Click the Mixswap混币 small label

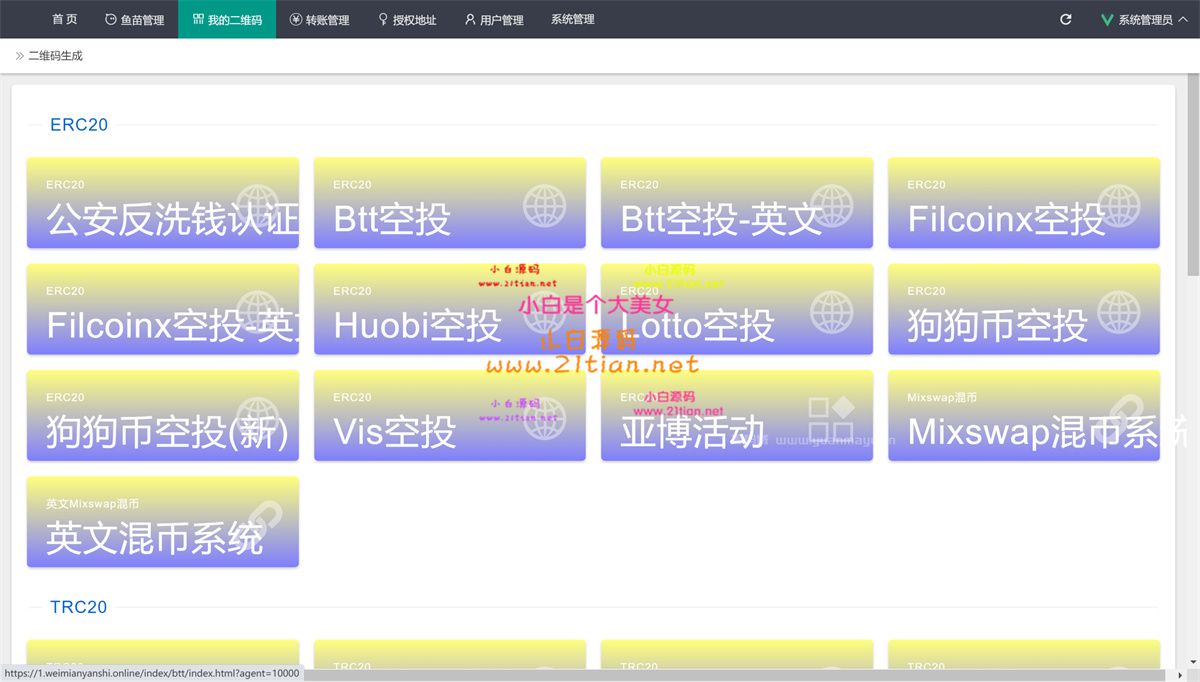click(x=942, y=397)
